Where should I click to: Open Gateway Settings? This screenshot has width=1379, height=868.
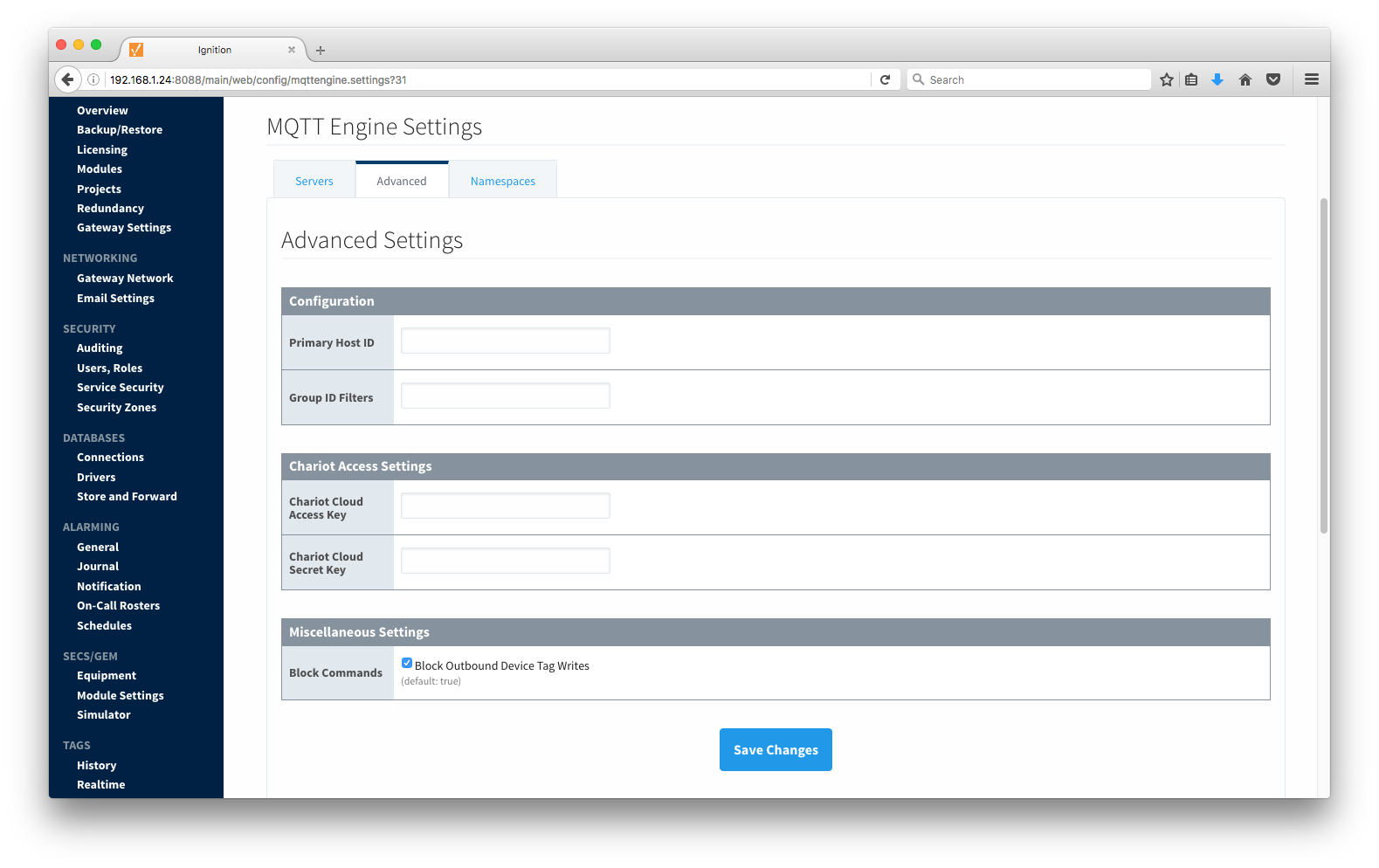click(124, 228)
